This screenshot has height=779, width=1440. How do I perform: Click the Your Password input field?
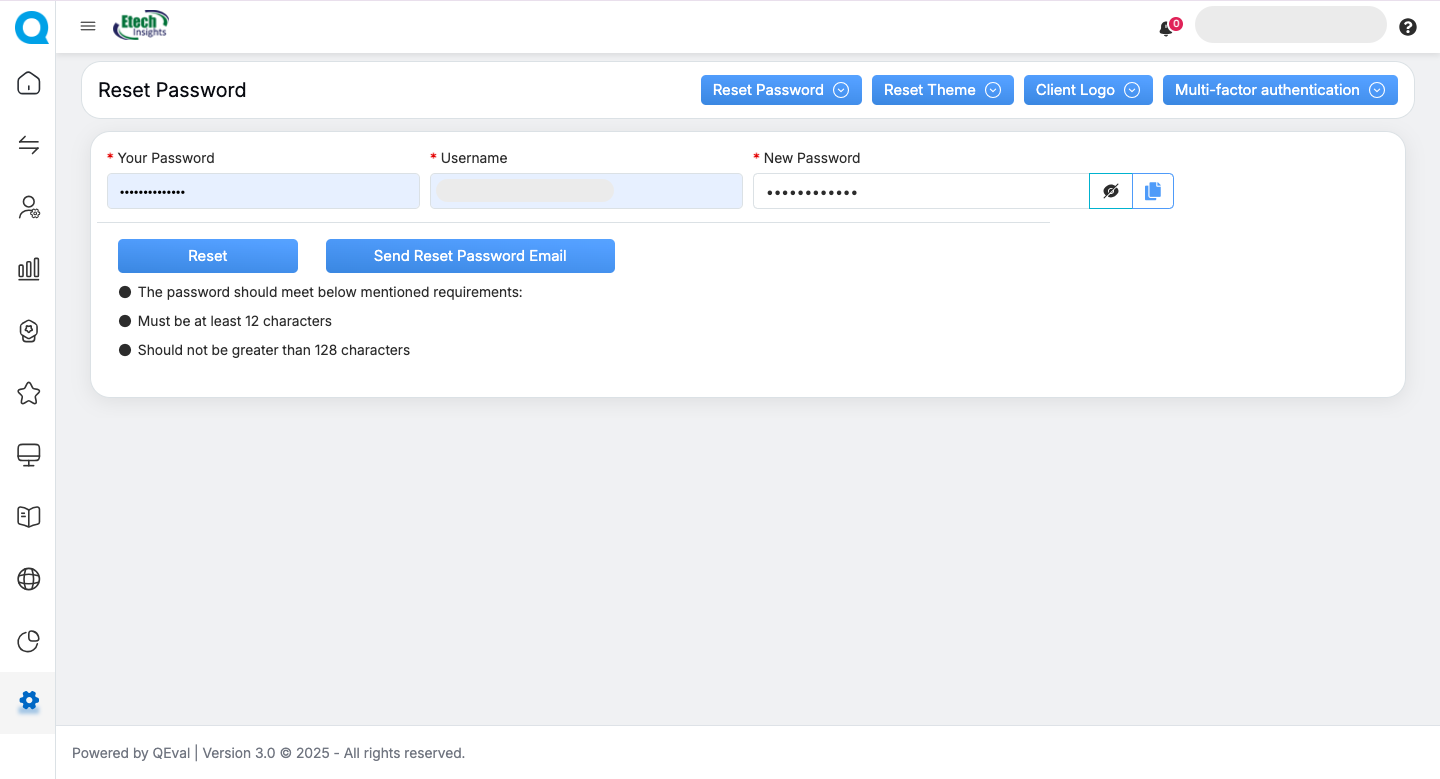click(263, 191)
